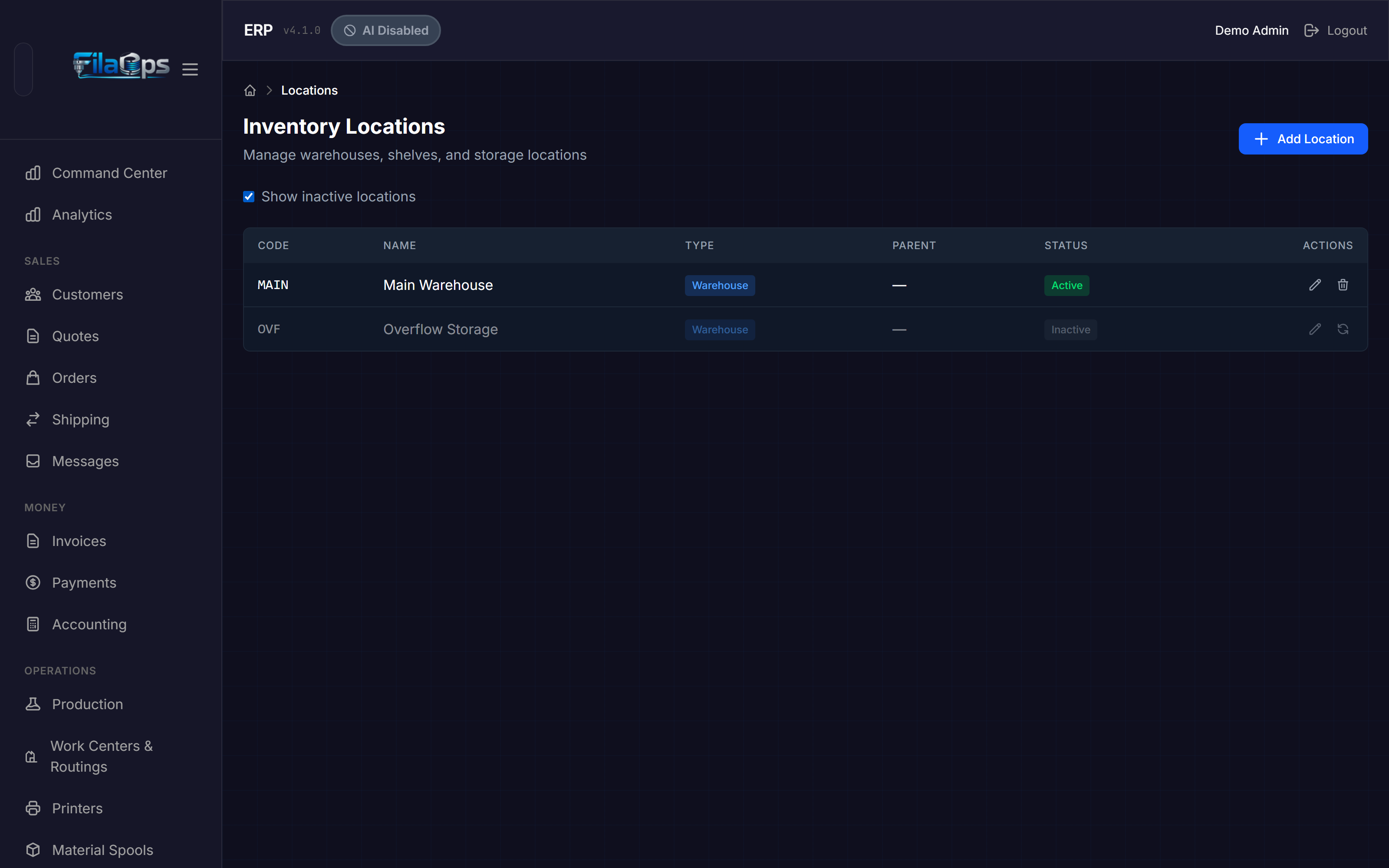
Task: Click the Messages inbox icon
Action: [33, 461]
